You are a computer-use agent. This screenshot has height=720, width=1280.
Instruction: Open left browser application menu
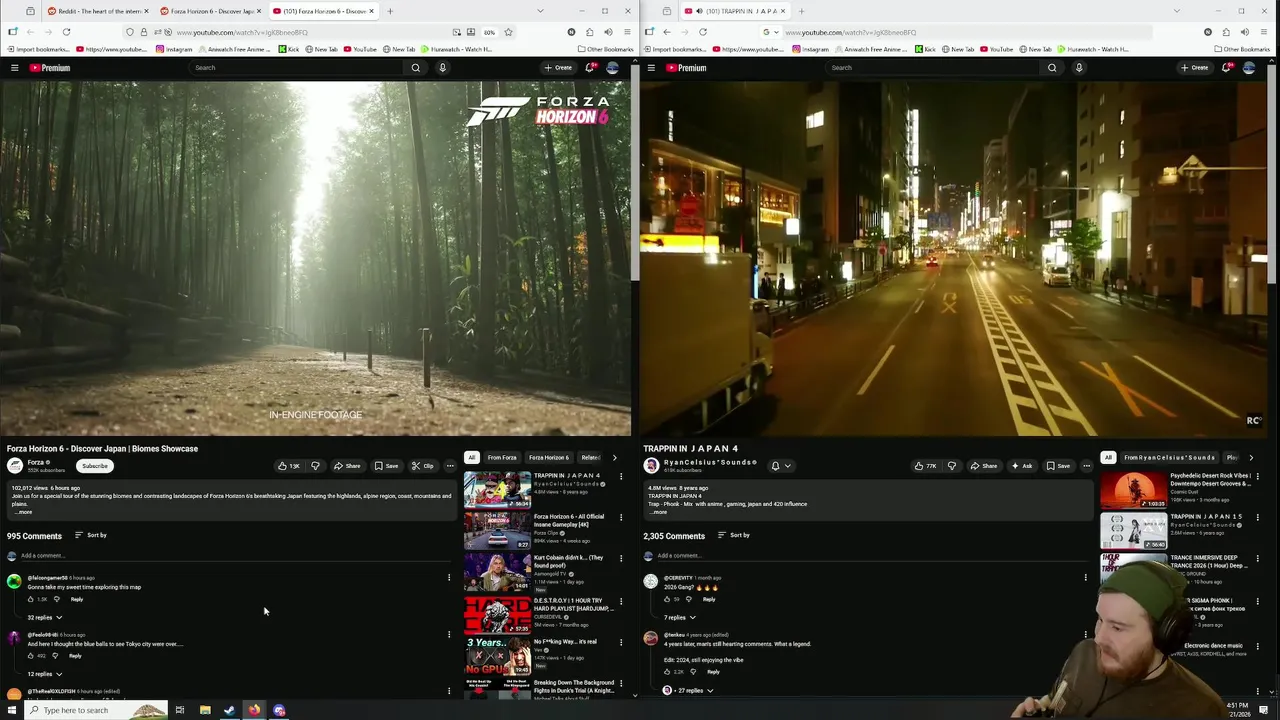[627, 32]
